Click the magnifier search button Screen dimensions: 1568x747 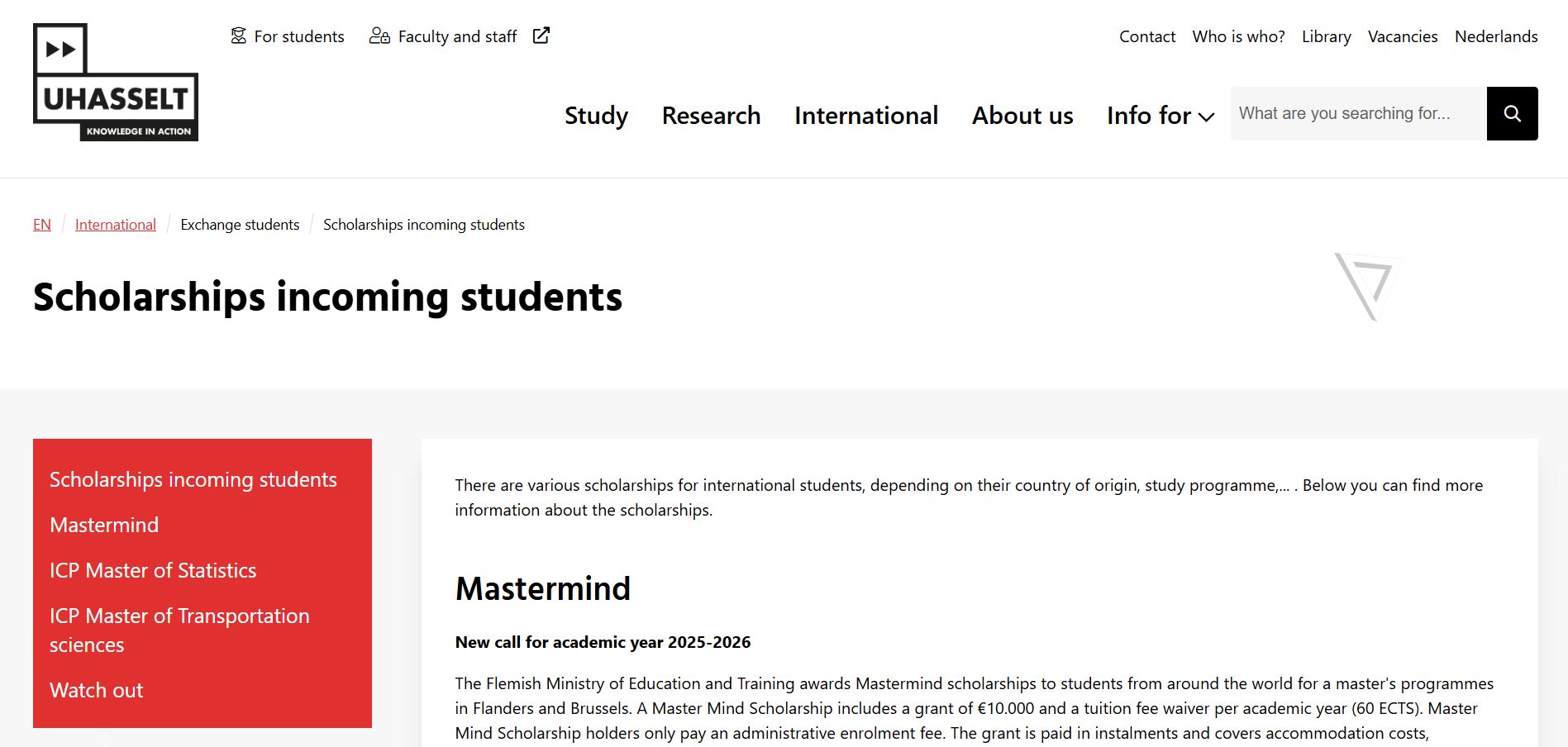[1512, 114]
